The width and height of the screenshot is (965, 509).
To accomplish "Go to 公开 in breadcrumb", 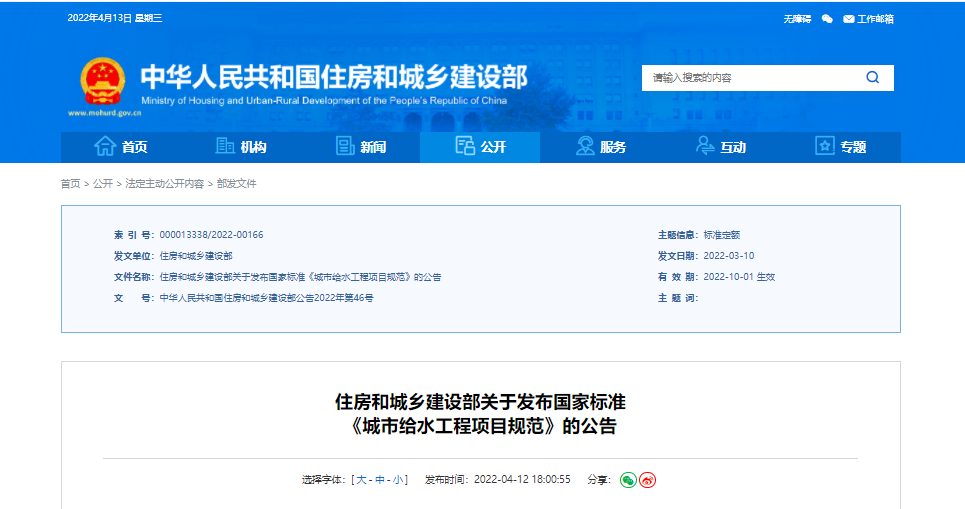I will click(x=103, y=183).
